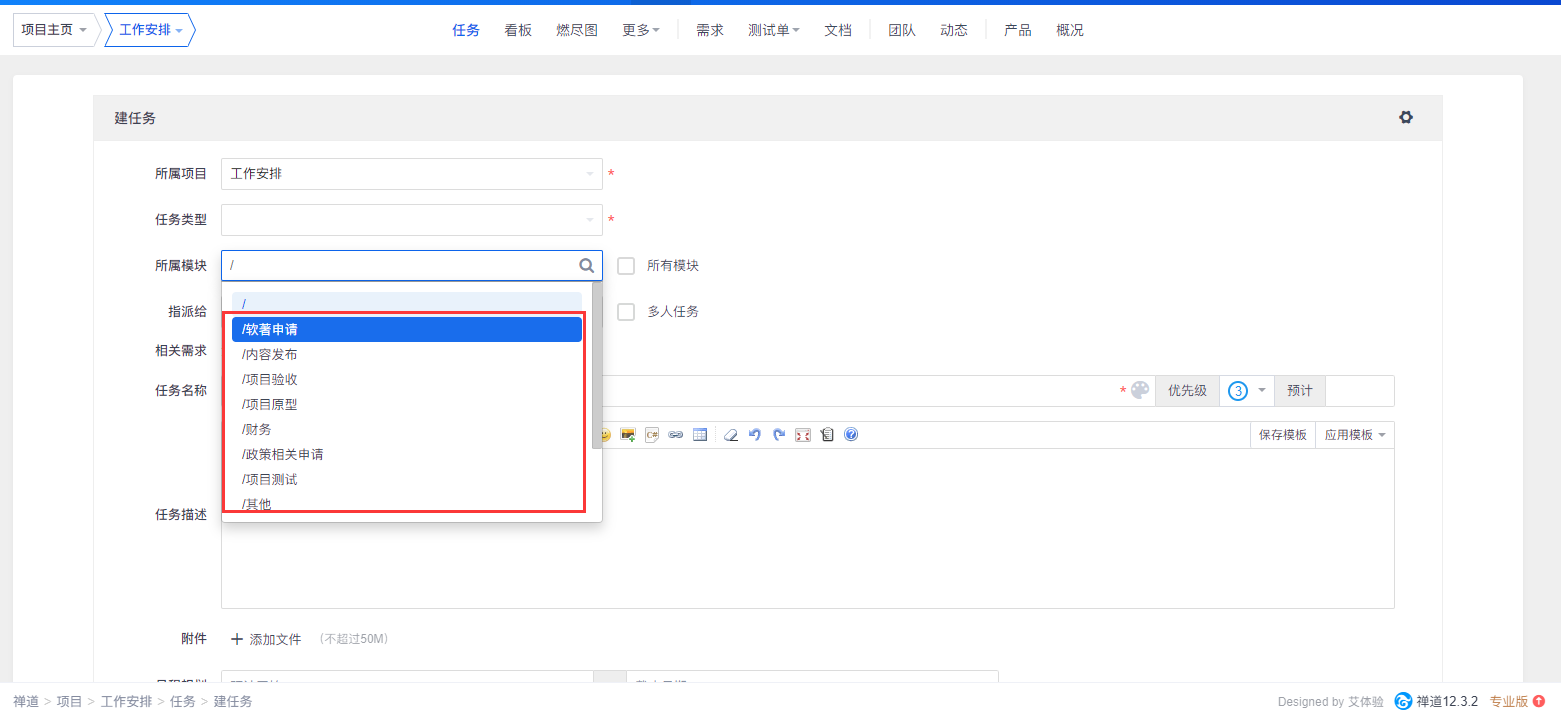1561x710 pixels.
Task: Click the palette color icon for task name
Action: point(1140,390)
